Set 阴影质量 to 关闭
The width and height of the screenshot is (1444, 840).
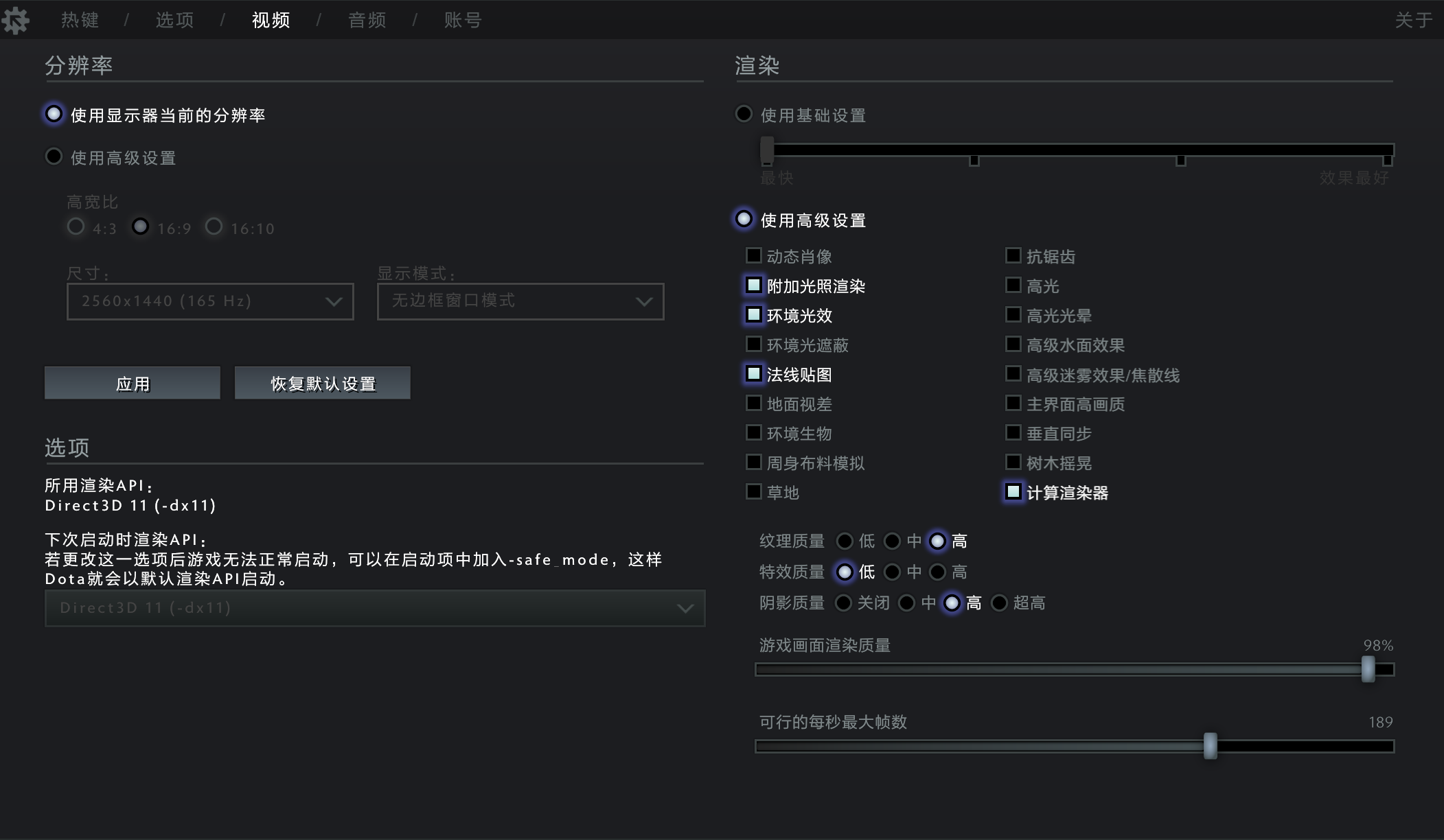click(843, 603)
